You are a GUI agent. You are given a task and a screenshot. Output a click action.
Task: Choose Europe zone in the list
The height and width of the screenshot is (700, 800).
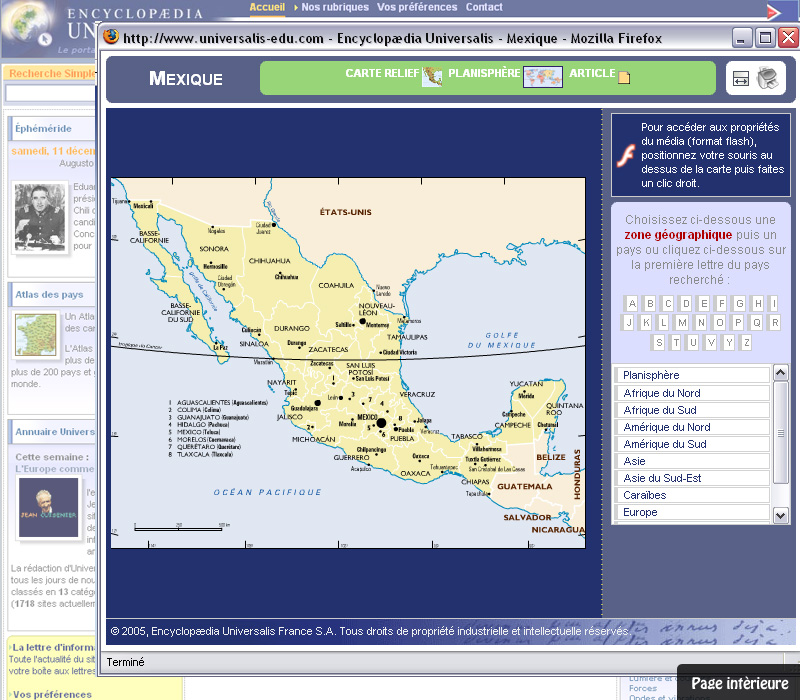pyautogui.click(x=692, y=512)
